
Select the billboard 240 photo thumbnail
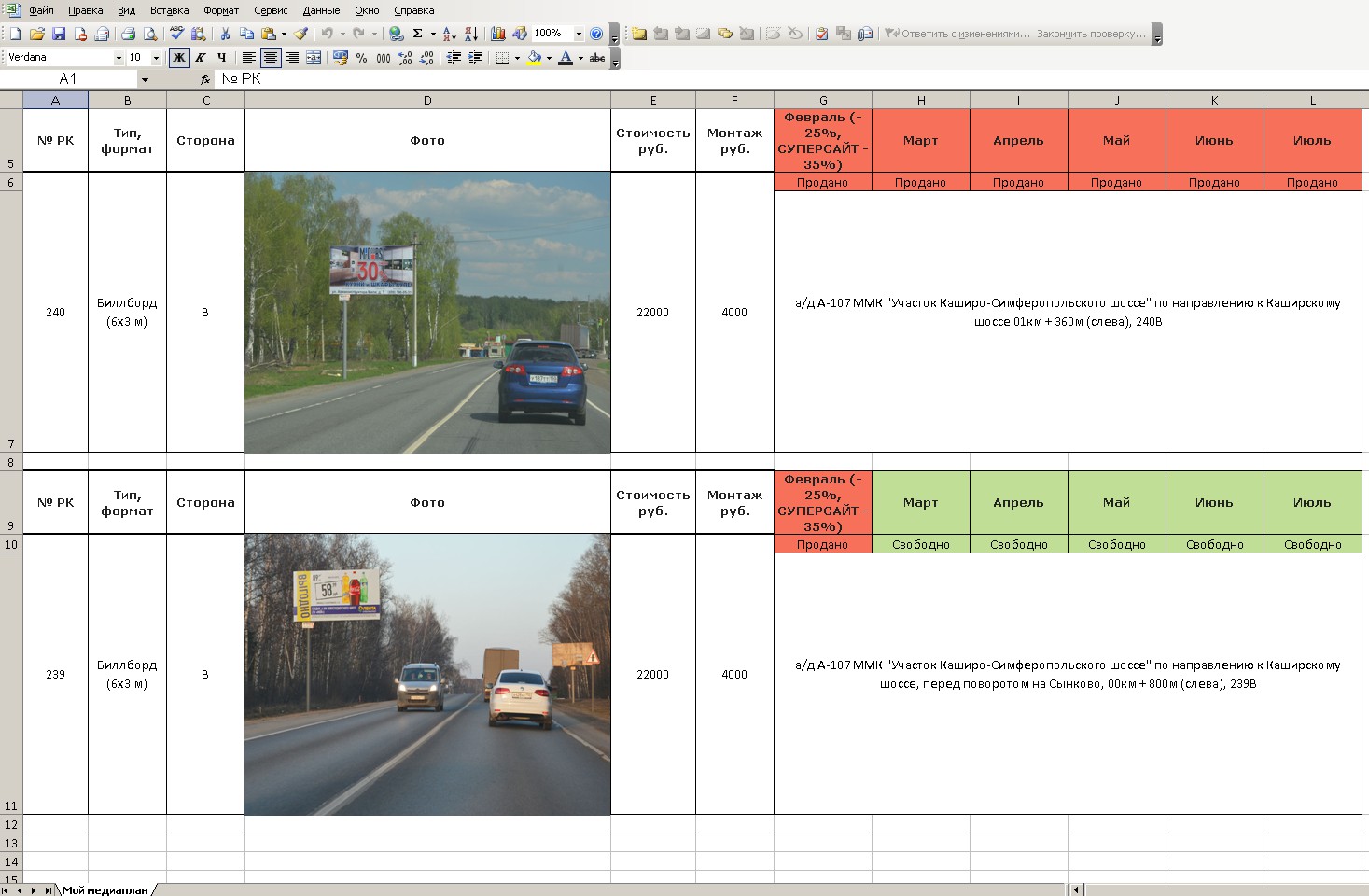click(x=427, y=313)
